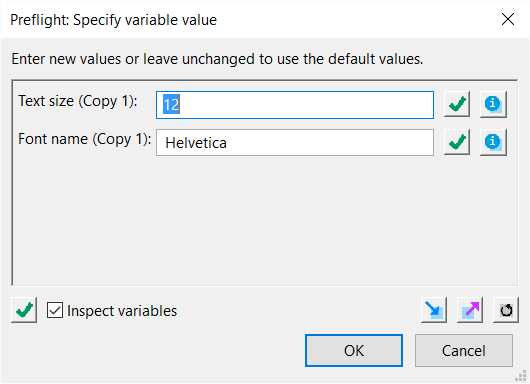Click the "Enter new values" instruction text

tap(217, 59)
